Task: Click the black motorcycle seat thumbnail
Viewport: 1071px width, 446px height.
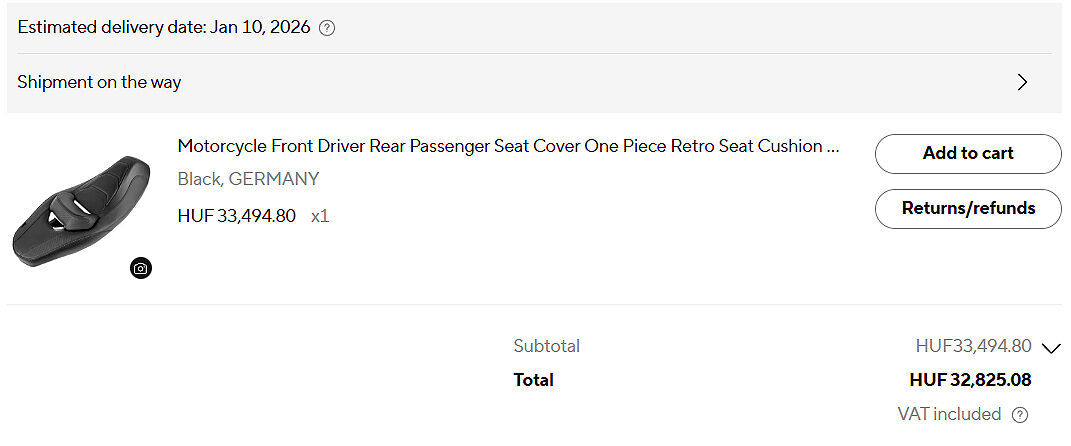Action: [x=80, y=210]
